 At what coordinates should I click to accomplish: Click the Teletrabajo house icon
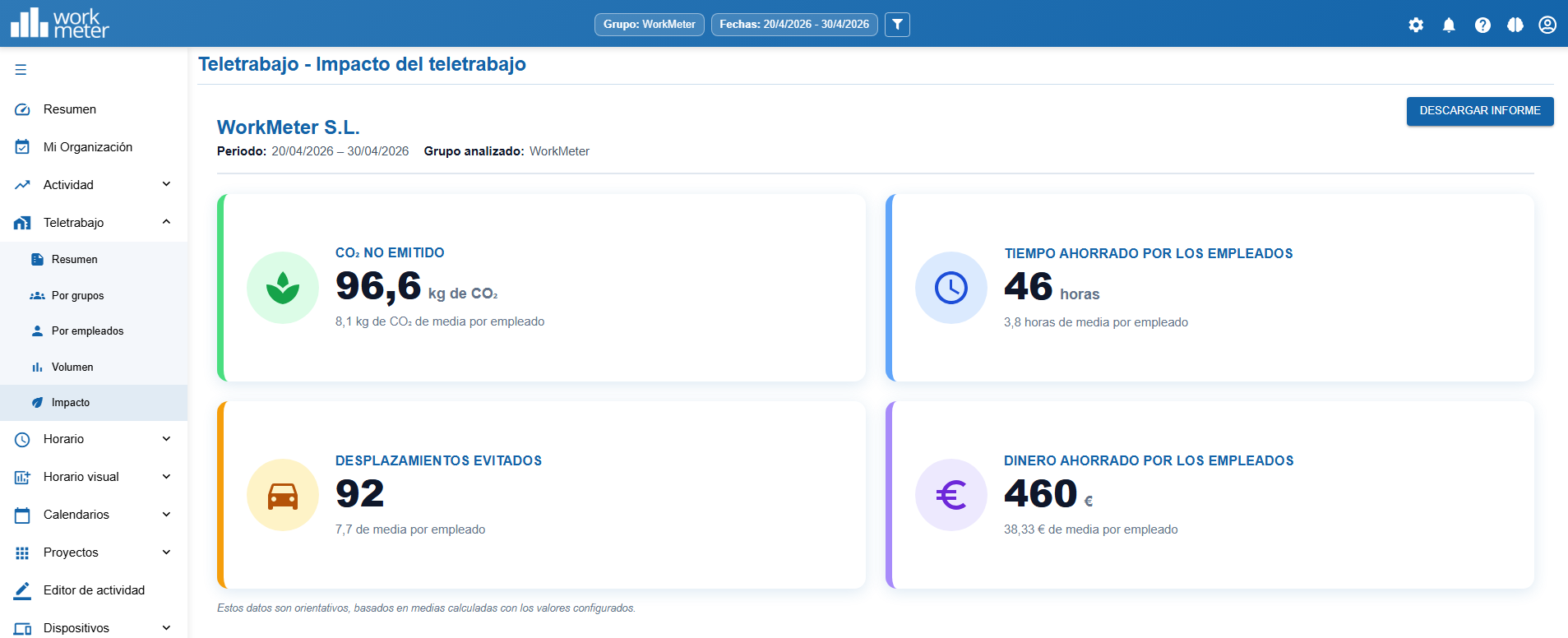coord(22,223)
